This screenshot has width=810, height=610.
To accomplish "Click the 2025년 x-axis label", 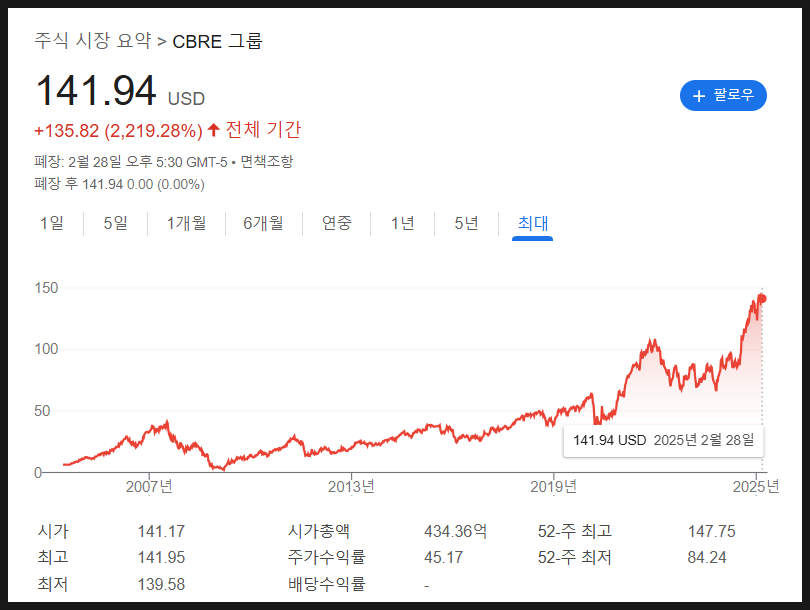I will (756, 487).
